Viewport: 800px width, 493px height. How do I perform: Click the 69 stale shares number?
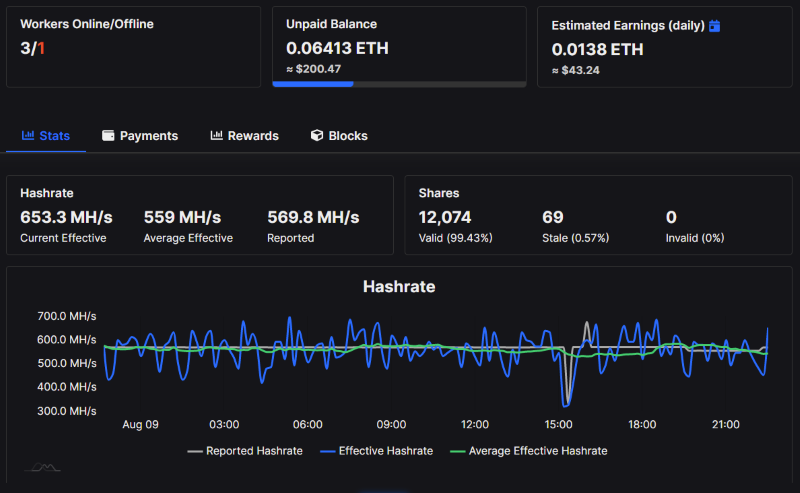point(553,217)
